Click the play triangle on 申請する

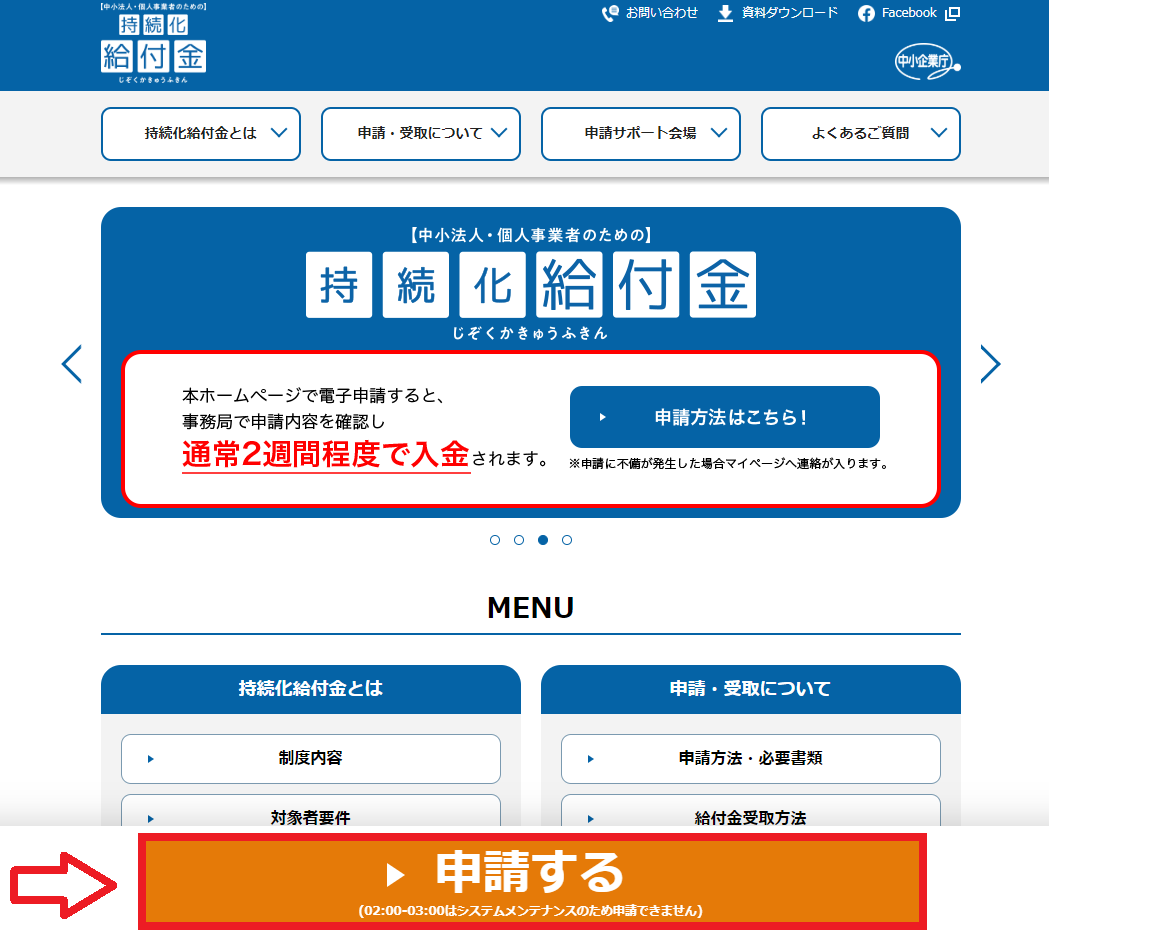[x=395, y=874]
